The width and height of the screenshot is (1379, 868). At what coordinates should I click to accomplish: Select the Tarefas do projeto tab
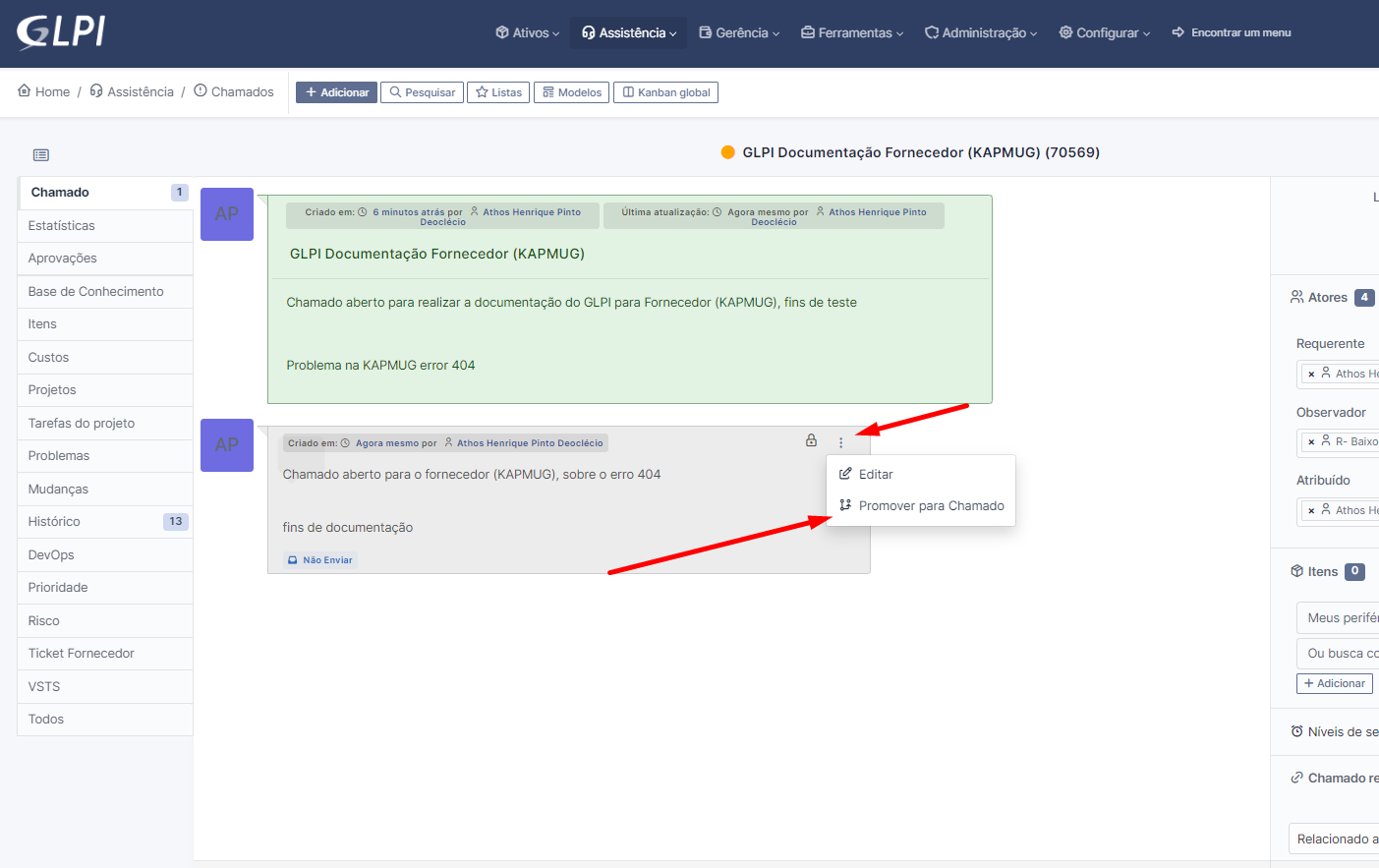tap(105, 424)
